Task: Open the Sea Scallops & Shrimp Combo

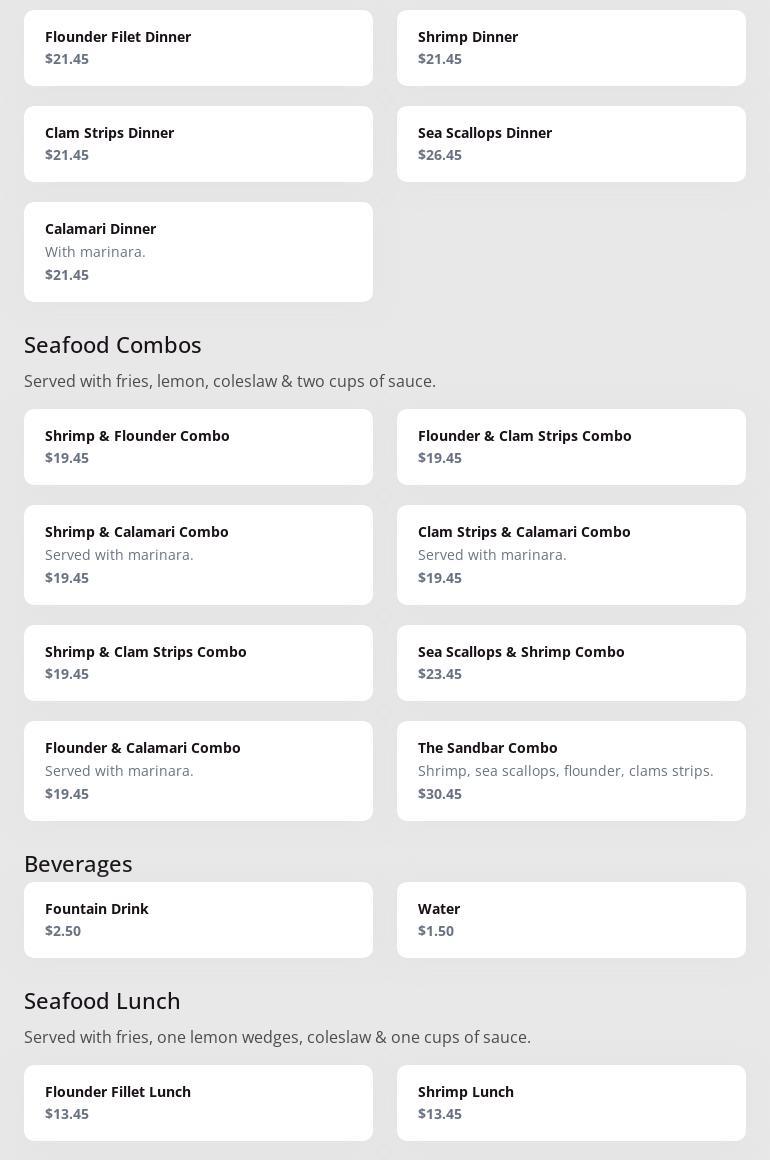Action: (571, 663)
